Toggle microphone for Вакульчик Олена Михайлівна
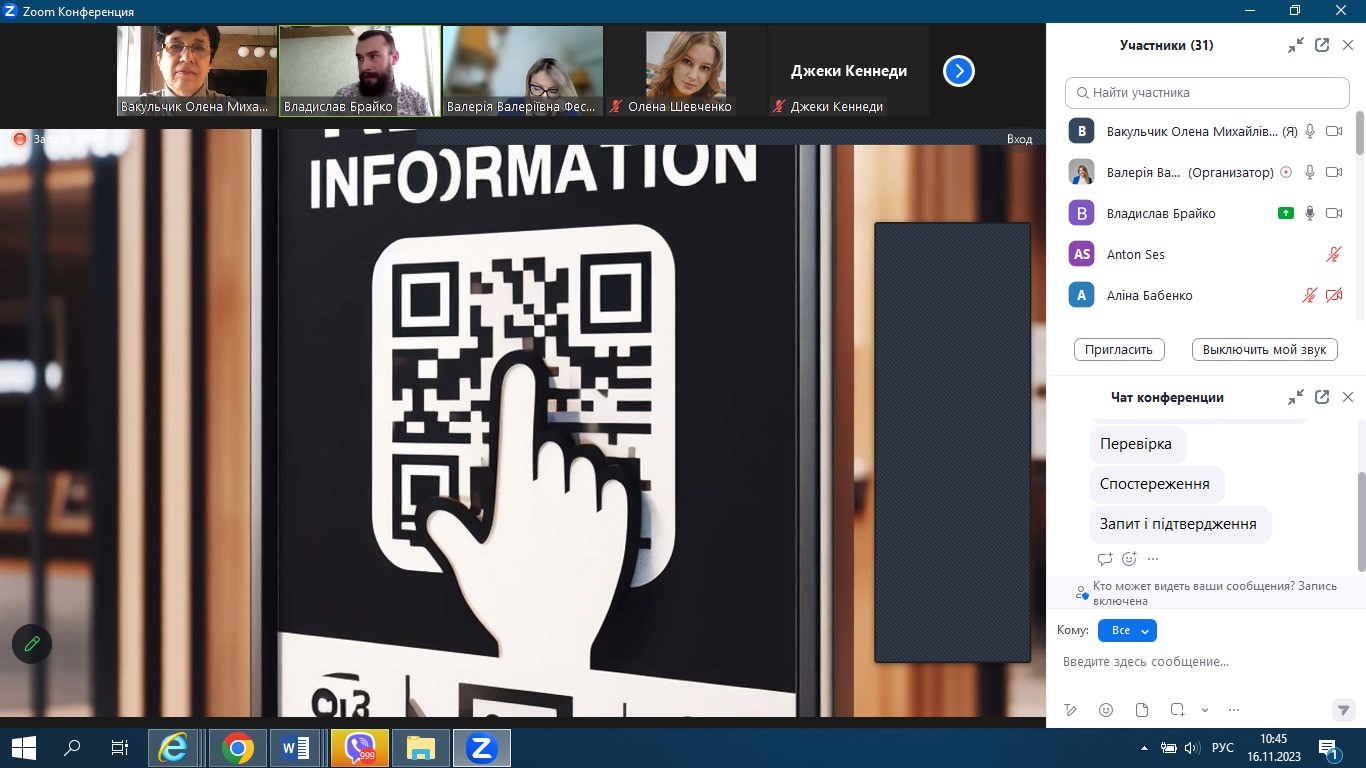Image resolution: width=1366 pixels, height=768 pixels. pyautogui.click(x=1310, y=131)
